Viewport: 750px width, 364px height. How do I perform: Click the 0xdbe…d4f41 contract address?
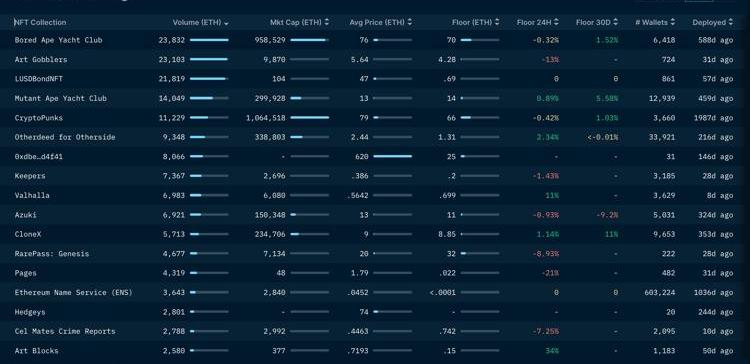click(x=38, y=157)
